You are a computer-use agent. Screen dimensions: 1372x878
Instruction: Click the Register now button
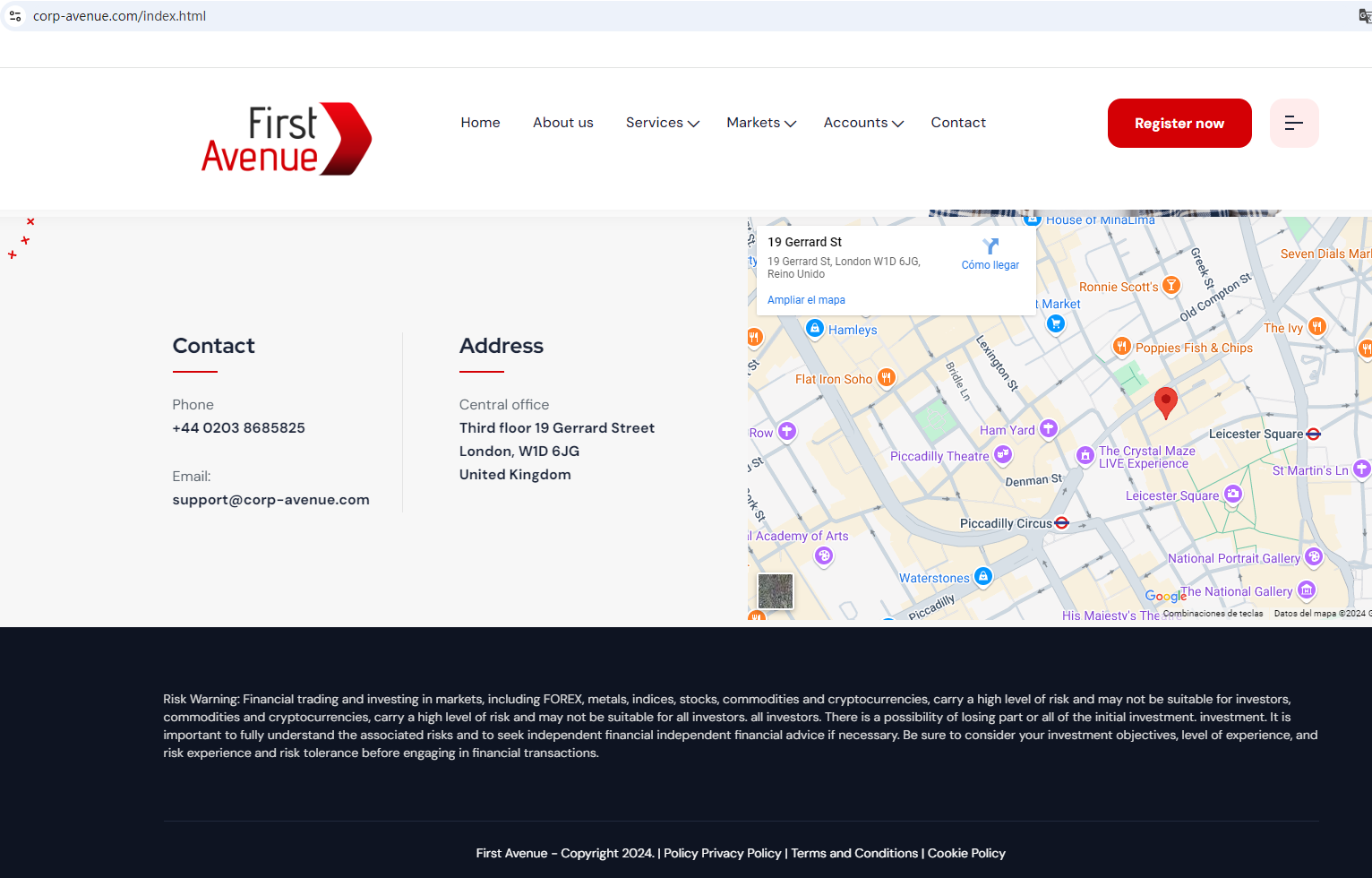tap(1179, 124)
